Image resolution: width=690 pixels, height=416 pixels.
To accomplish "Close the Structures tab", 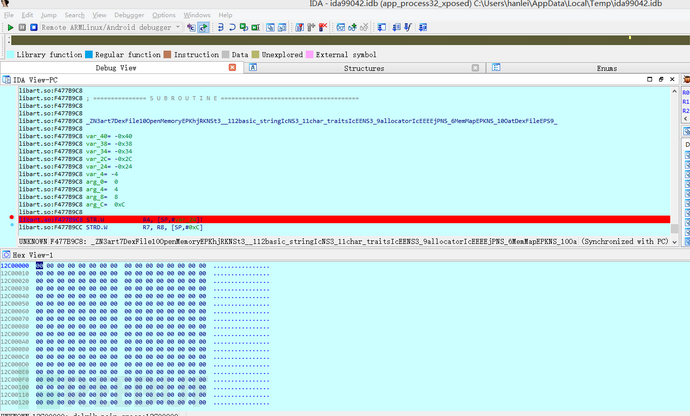I will click(x=475, y=68).
